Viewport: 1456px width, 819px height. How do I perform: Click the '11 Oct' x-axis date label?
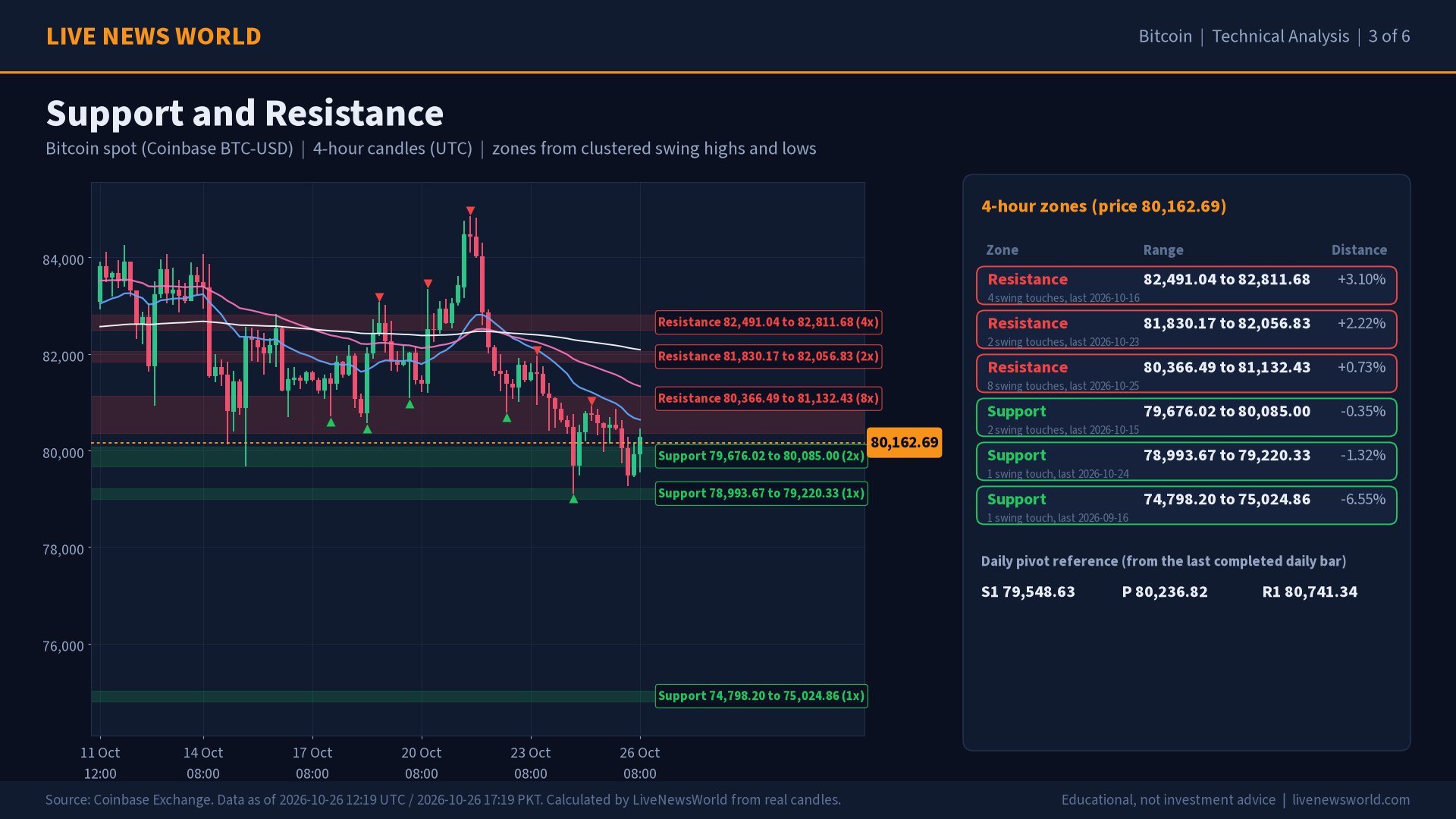(x=100, y=753)
